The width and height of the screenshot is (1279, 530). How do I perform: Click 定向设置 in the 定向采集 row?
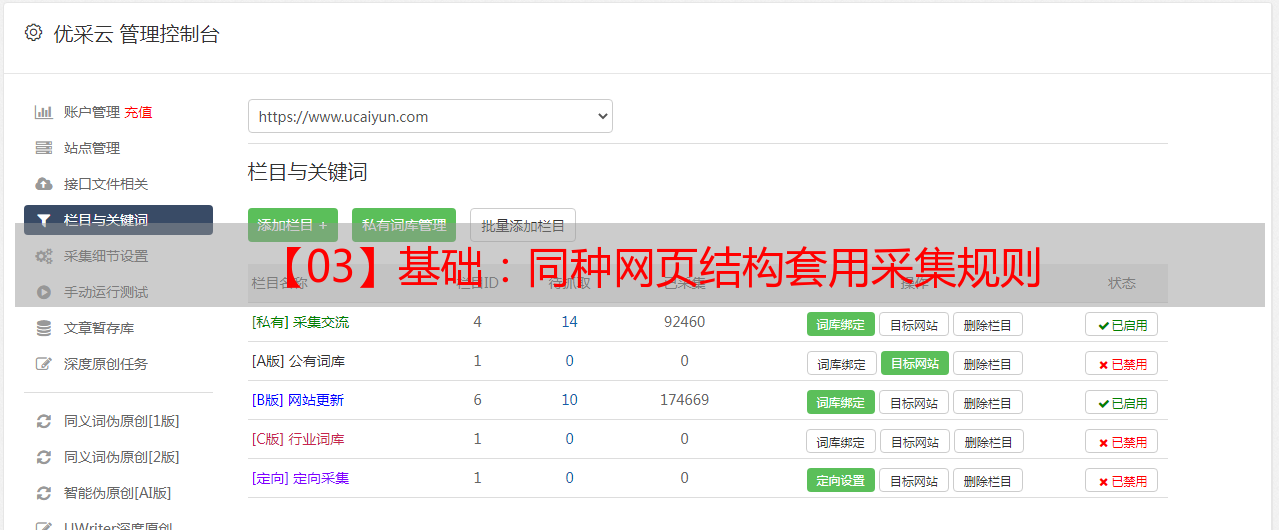[841, 480]
